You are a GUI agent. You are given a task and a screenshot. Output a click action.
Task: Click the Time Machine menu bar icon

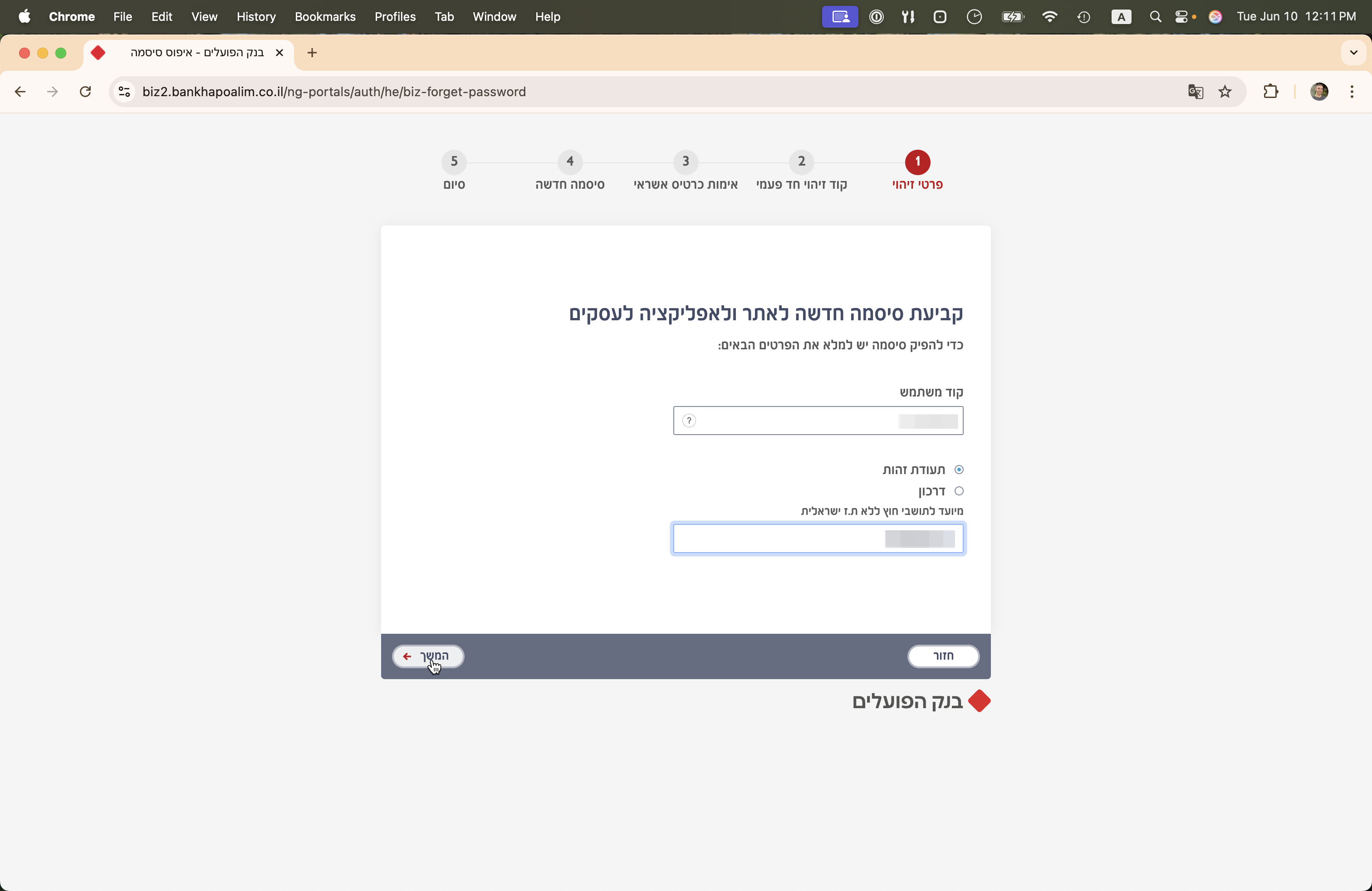(1083, 17)
